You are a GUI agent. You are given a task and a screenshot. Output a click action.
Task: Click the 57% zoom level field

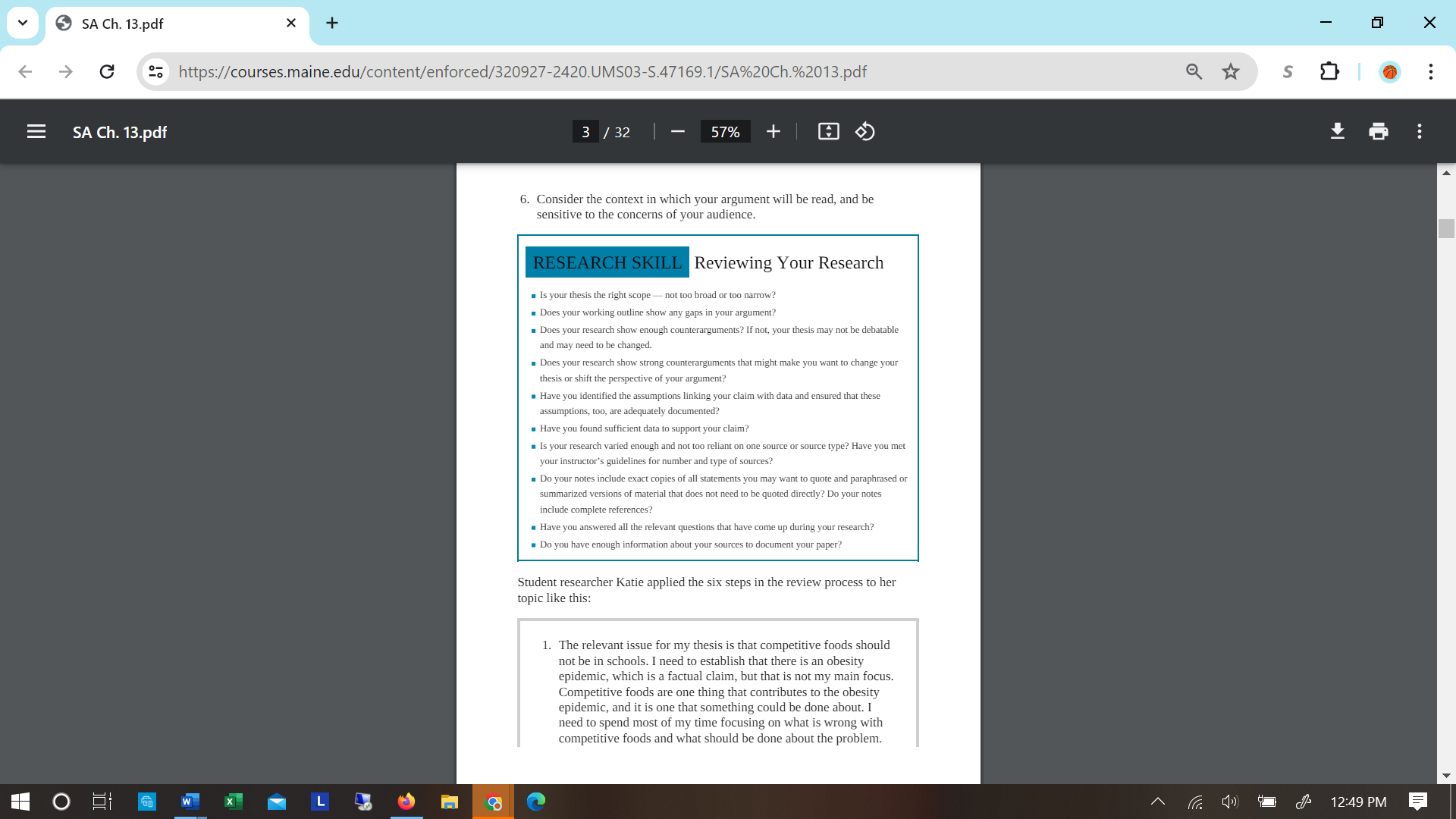coord(725,132)
